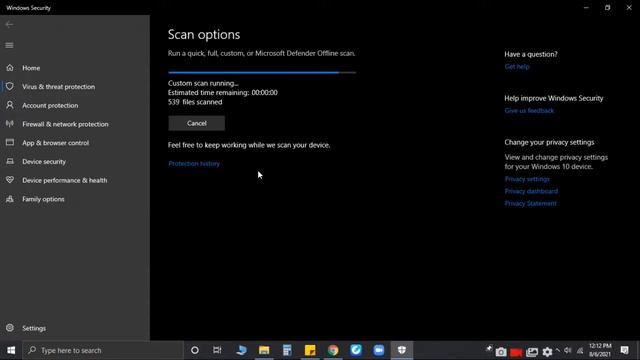Click the Firewall & network antenna icon
Screen dimensions: 640x360
(10, 124)
